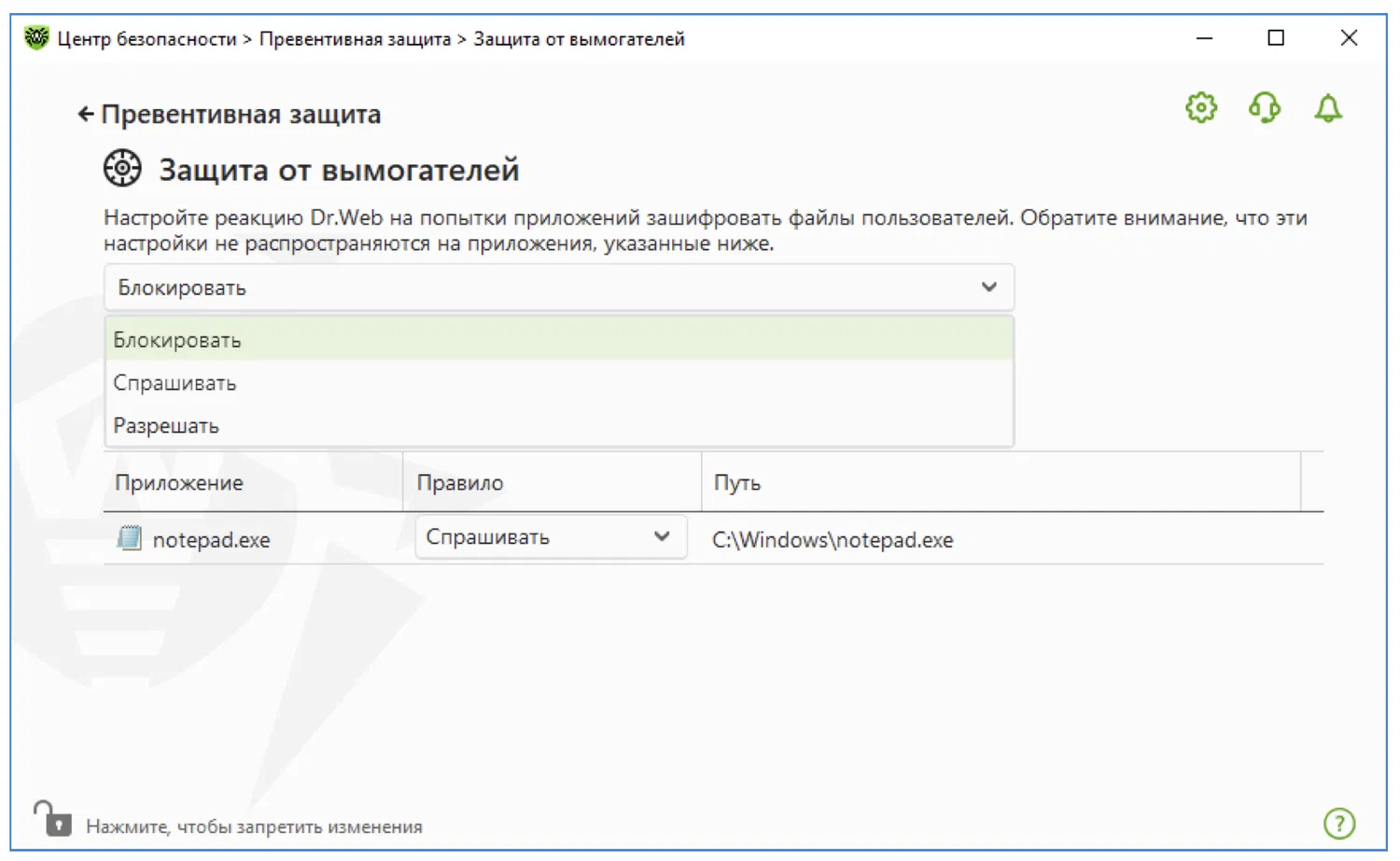Click the text Нажмите, чтобы запретить изменения

click(x=254, y=826)
